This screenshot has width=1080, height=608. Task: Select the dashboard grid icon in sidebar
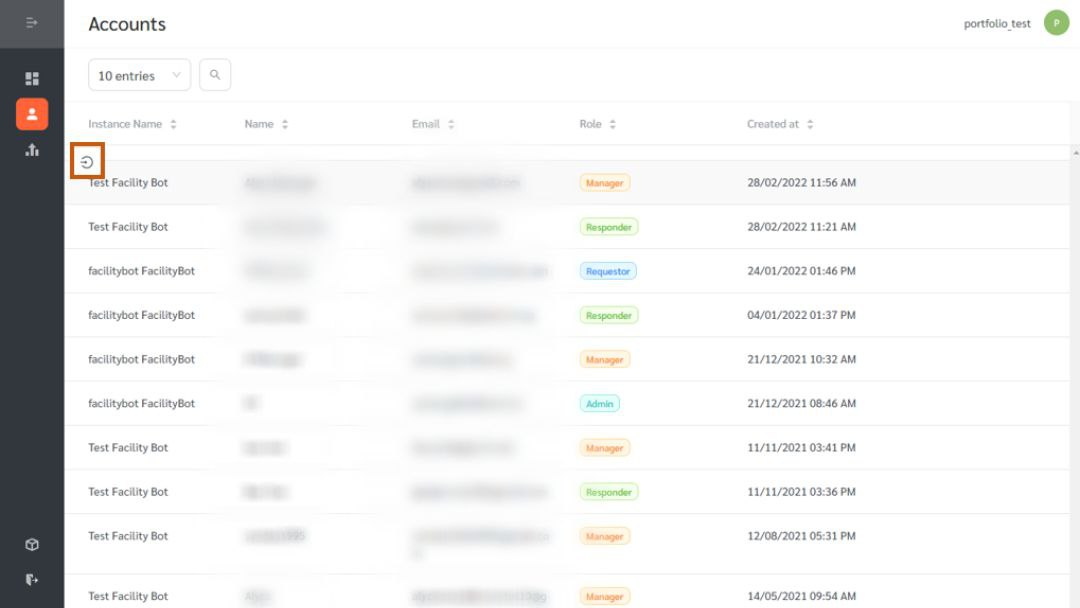(32, 78)
